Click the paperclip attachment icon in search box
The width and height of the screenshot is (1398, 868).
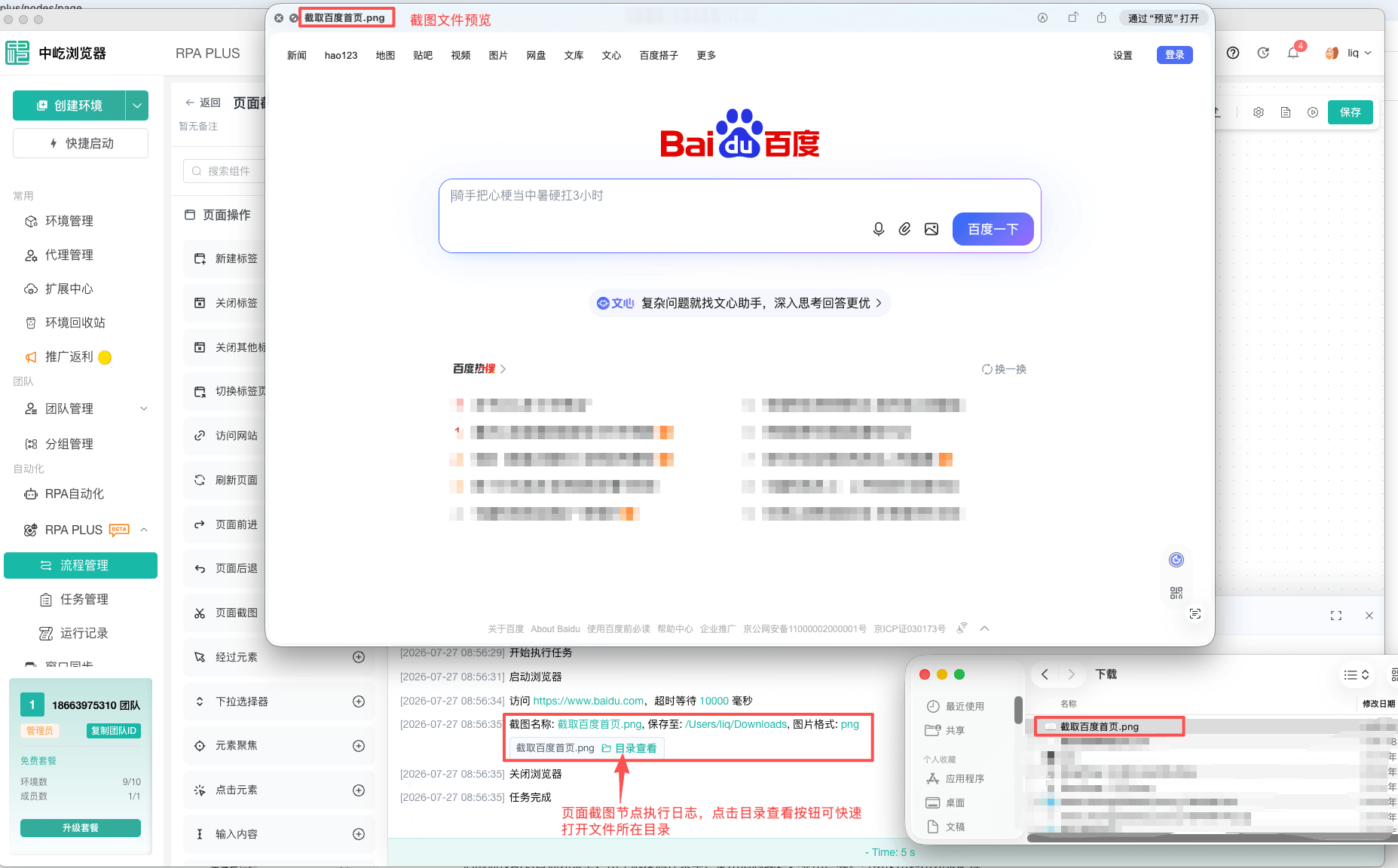[904, 229]
